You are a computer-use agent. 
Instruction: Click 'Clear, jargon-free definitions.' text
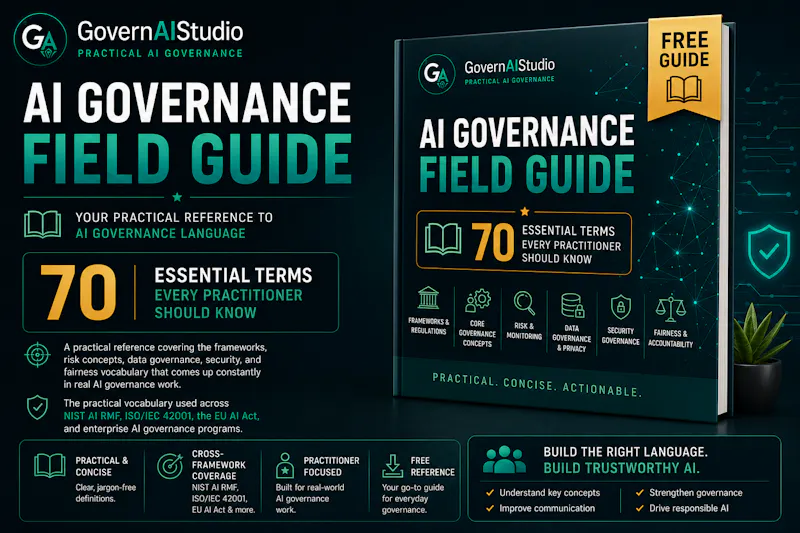tap(106, 493)
